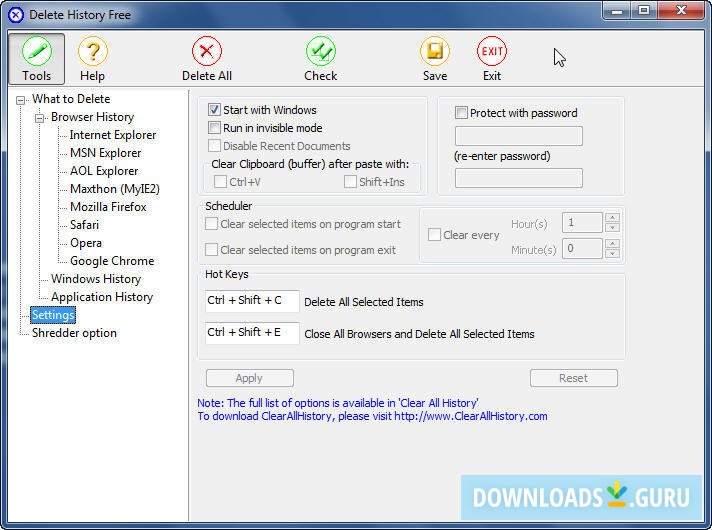Select Browser History in the tree

point(92,117)
